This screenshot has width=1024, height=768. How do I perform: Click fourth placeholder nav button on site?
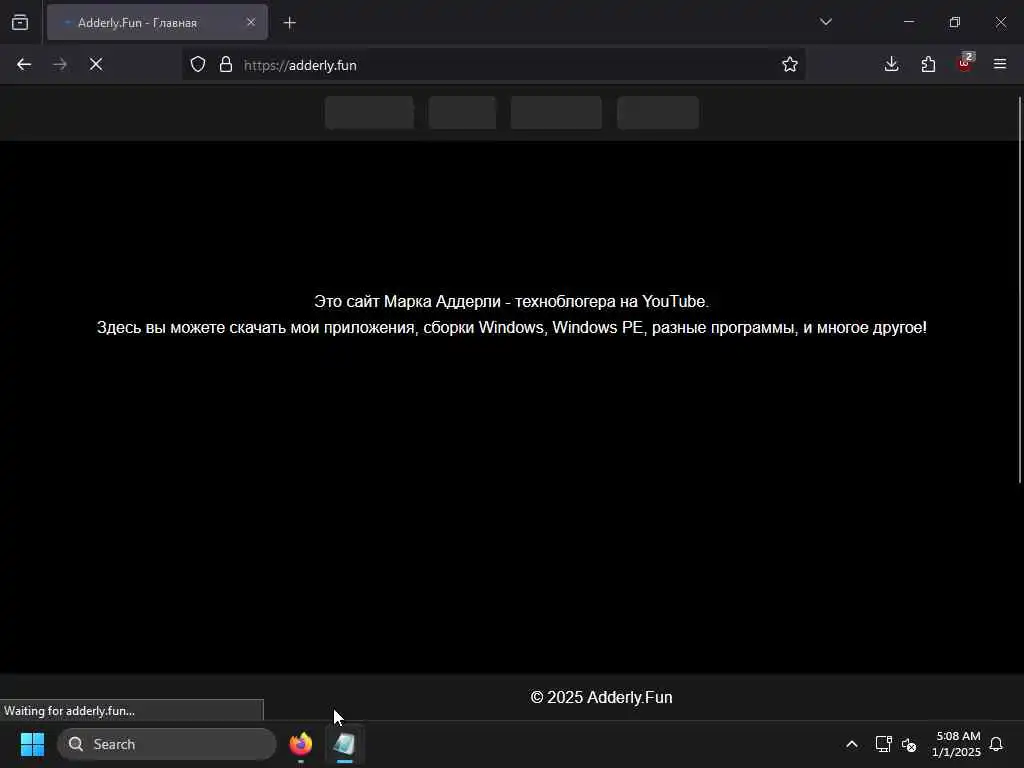(658, 112)
